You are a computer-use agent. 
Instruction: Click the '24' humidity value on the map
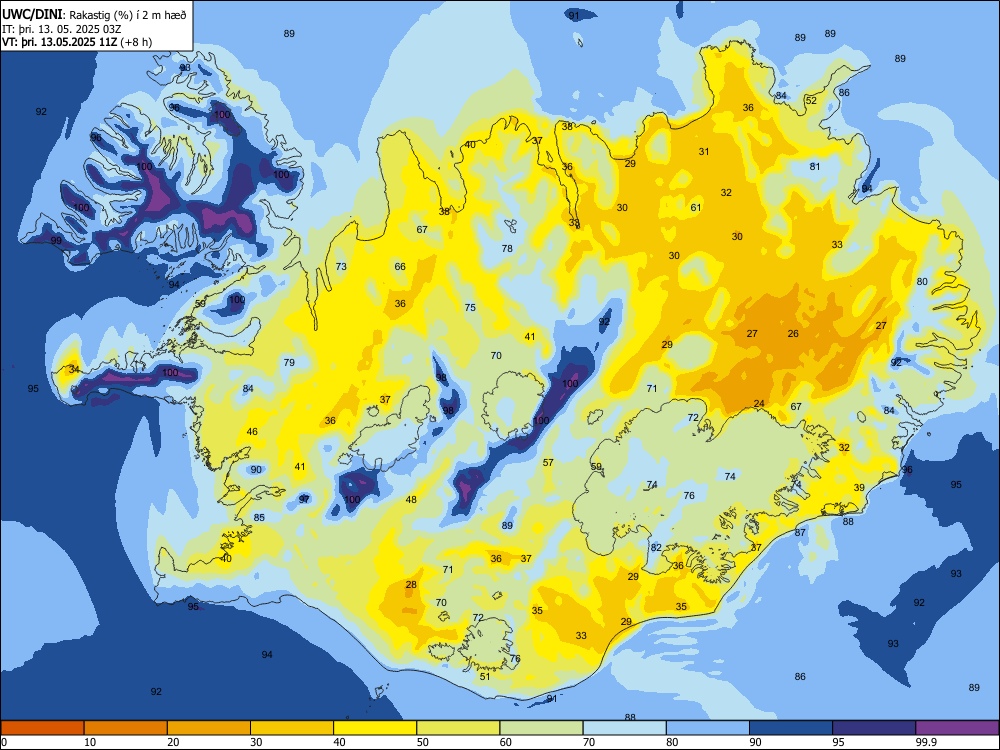pyautogui.click(x=759, y=404)
